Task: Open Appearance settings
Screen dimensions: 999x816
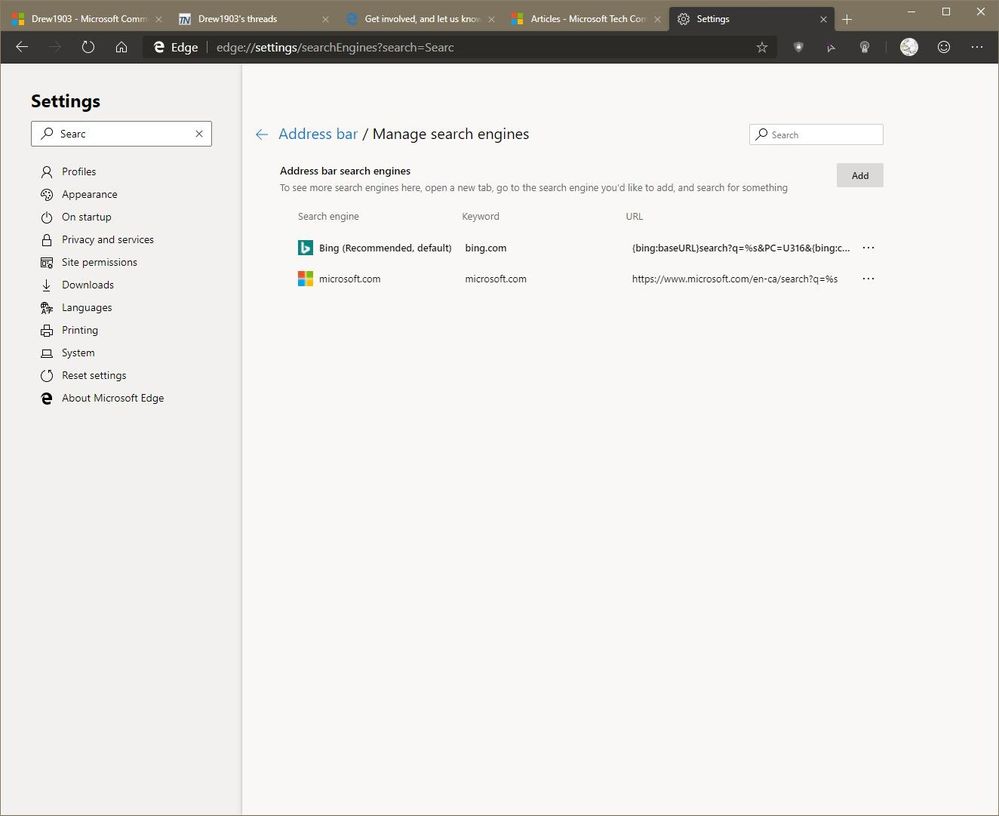Action: click(89, 194)
